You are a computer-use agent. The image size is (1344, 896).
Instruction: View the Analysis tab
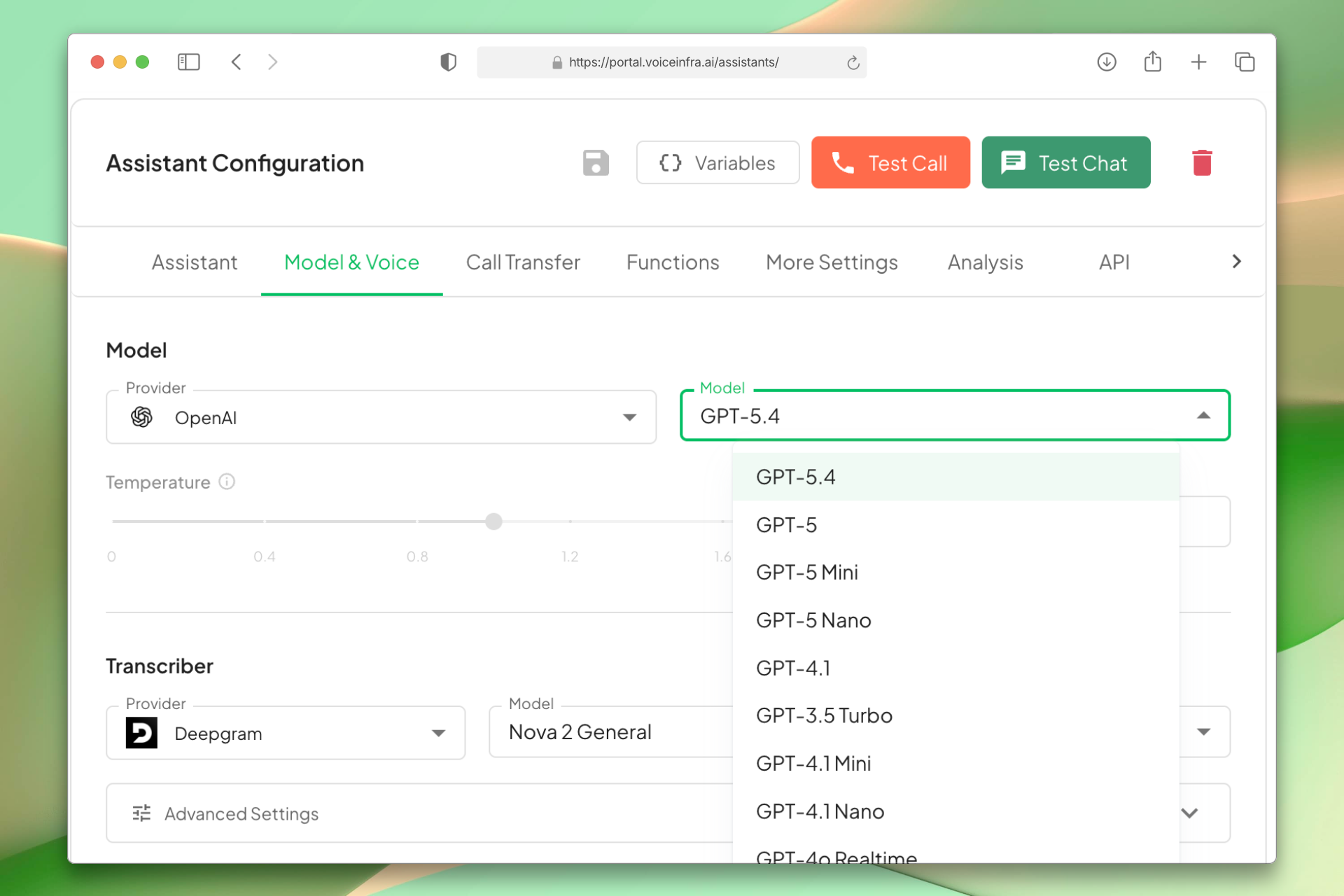coord(986,262)
